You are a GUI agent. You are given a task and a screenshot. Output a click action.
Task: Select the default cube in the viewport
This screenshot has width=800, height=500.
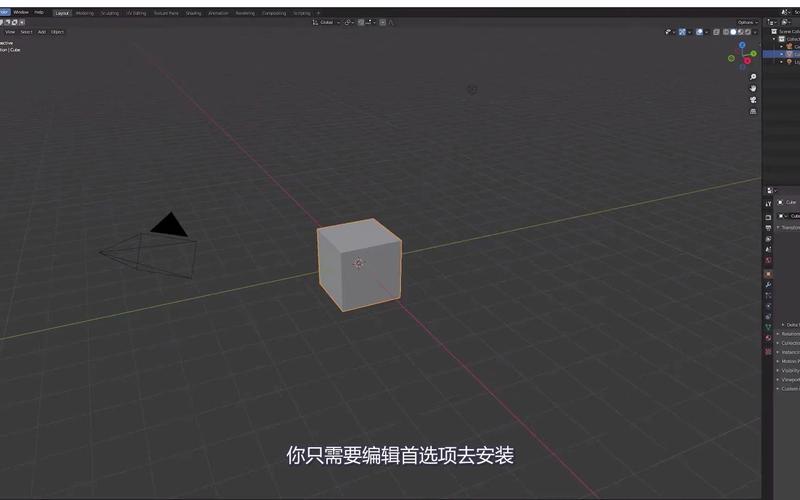coord(359,265)
